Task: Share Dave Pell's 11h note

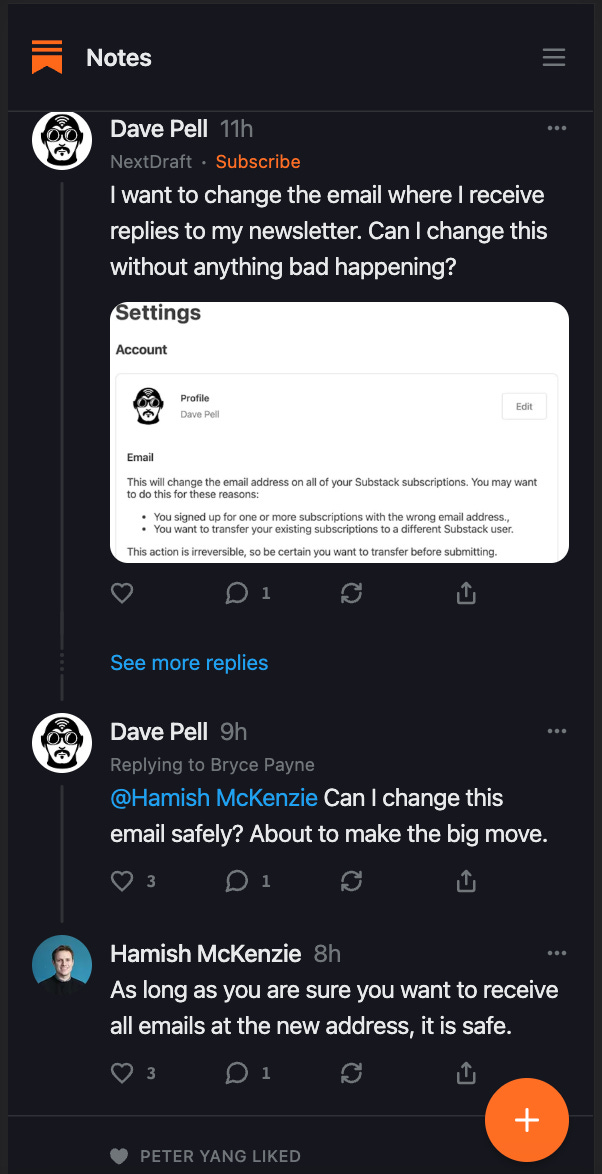Action: pos(466,594)
